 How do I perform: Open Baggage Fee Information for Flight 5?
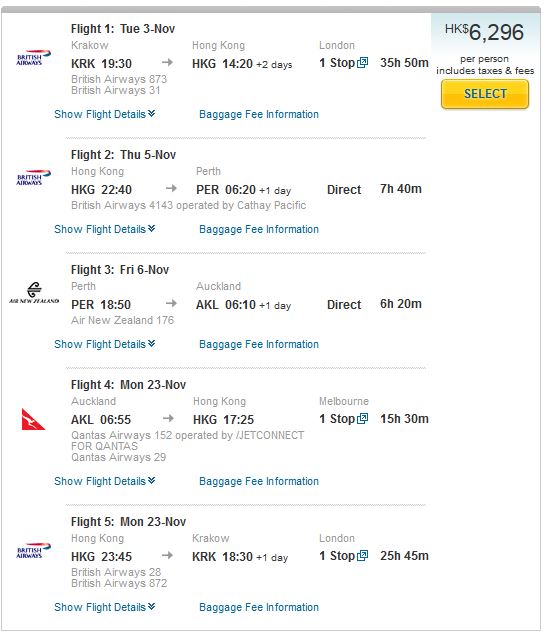[259, 607]
